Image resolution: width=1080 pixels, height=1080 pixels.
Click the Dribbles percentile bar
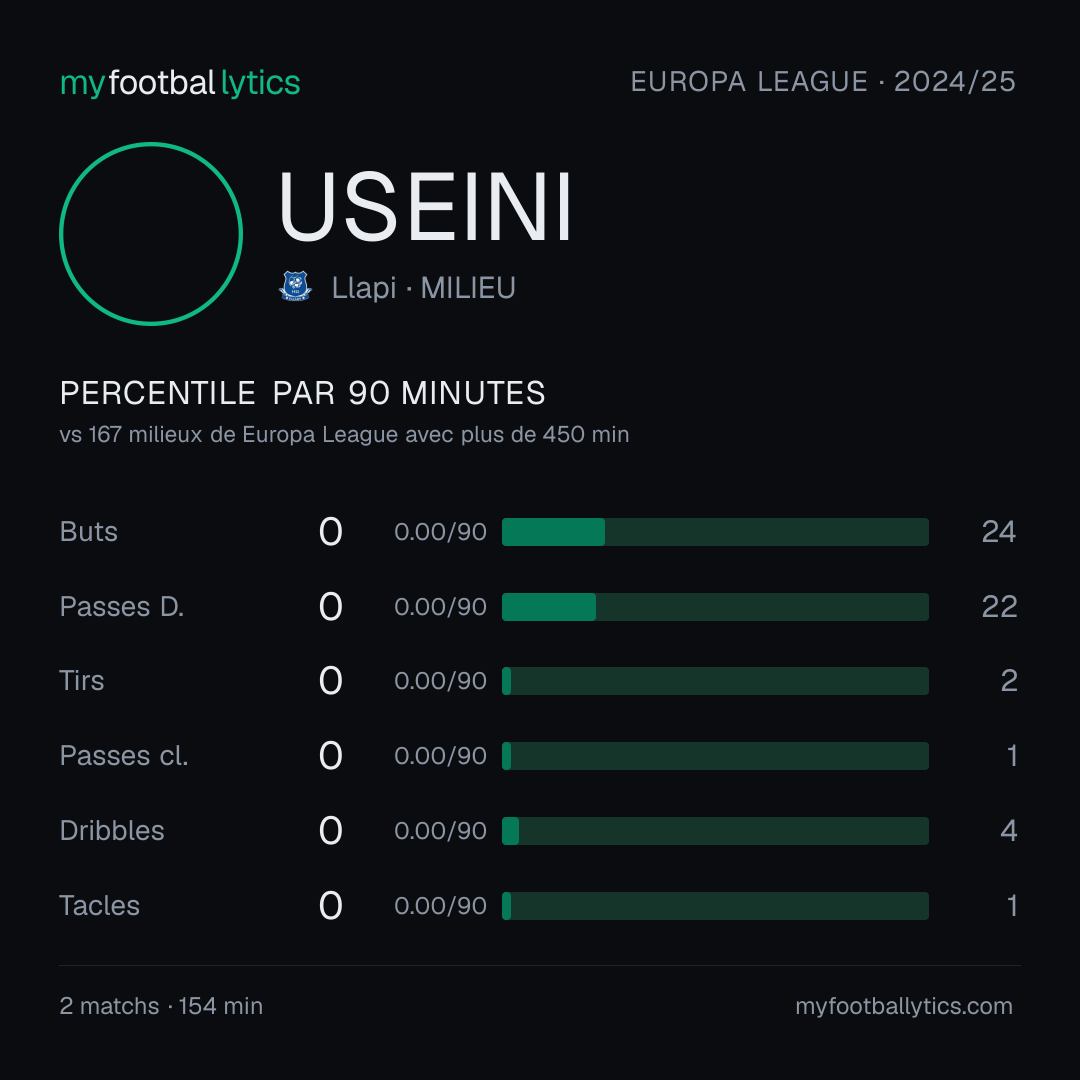[715, 831]
